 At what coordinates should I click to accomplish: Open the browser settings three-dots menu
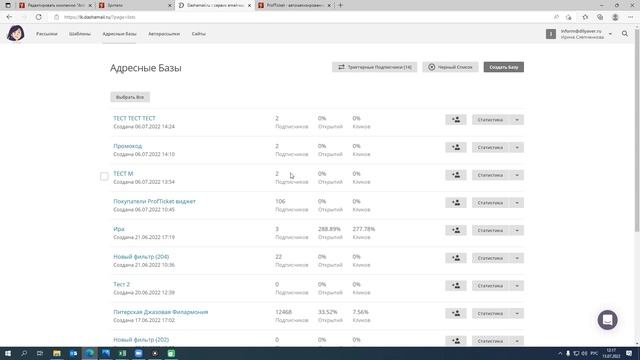630,17
